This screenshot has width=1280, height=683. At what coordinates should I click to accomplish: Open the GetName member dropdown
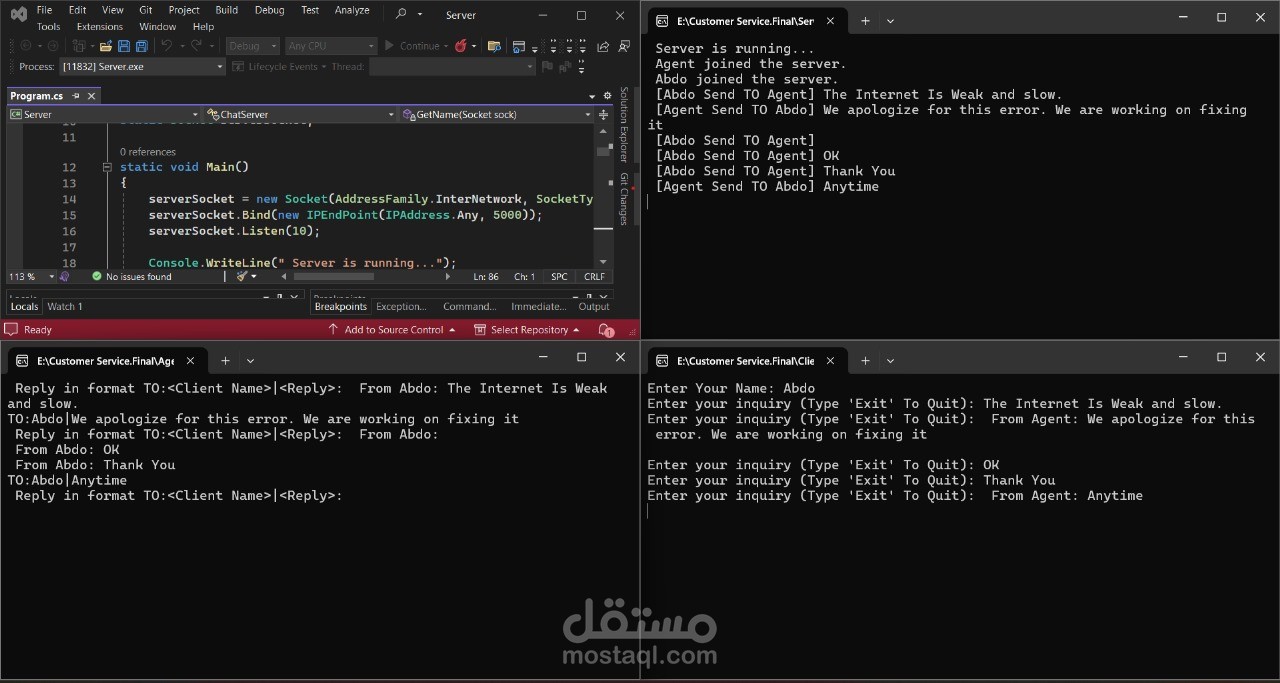497,115
